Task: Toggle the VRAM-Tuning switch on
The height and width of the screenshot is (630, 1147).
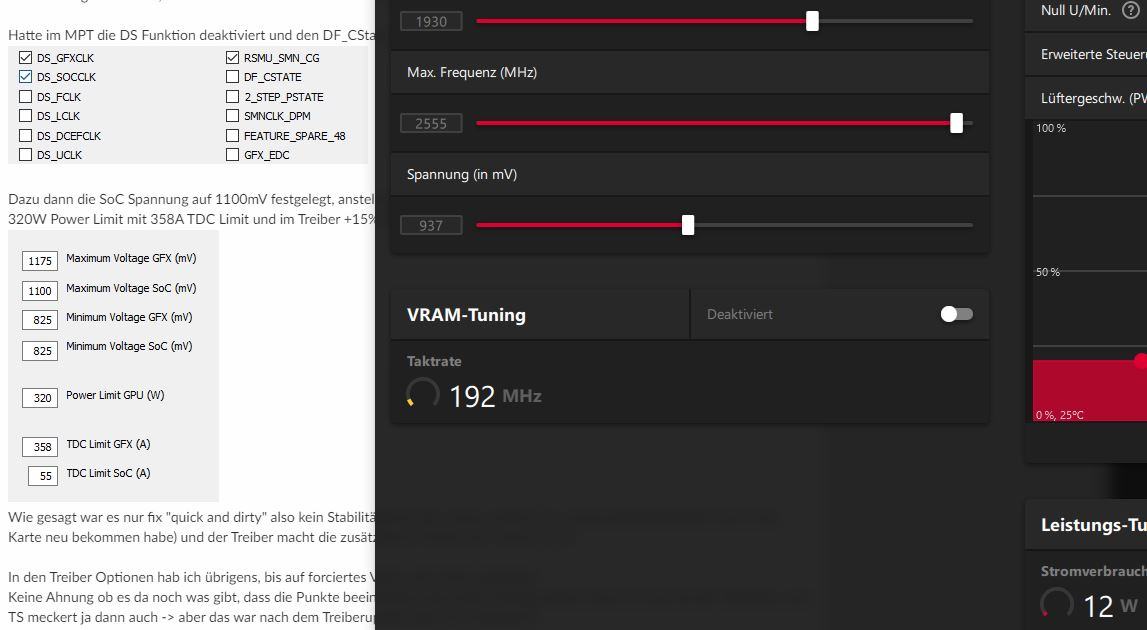Action: pyautogui.click(x=957, y=314)
